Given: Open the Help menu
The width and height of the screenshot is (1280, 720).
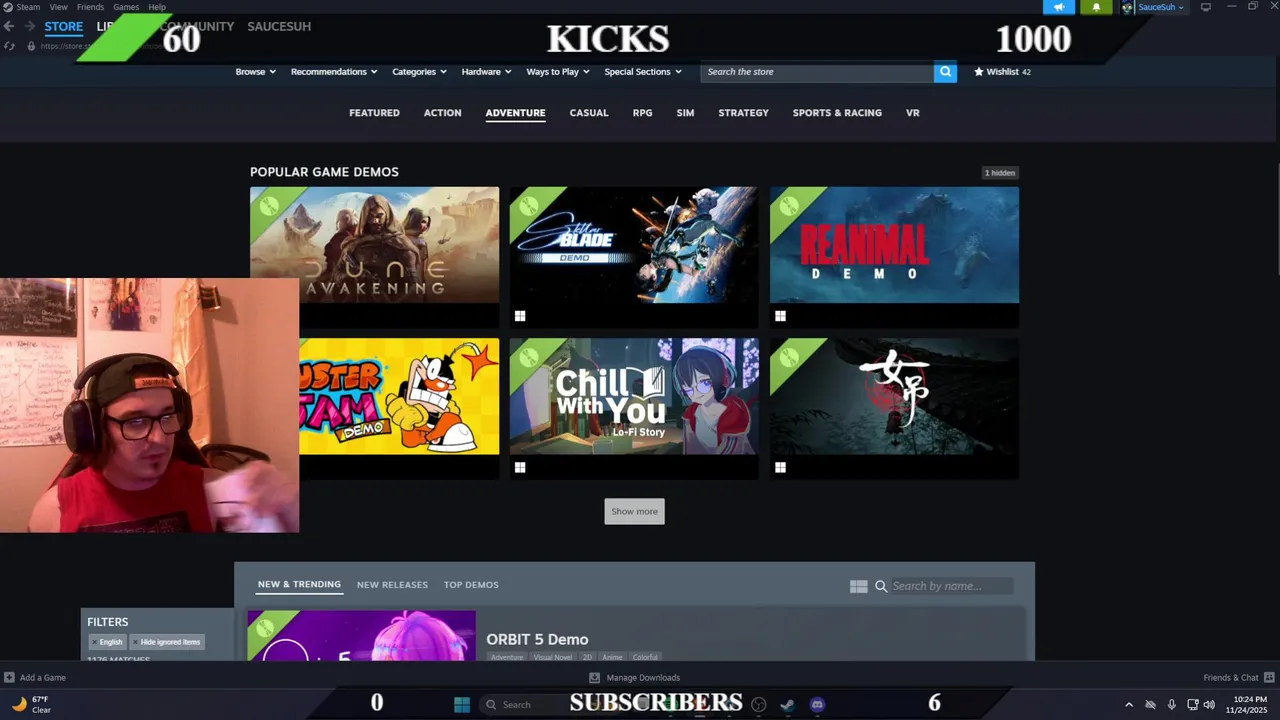Looking at the screenshot, I should point(157,7).
